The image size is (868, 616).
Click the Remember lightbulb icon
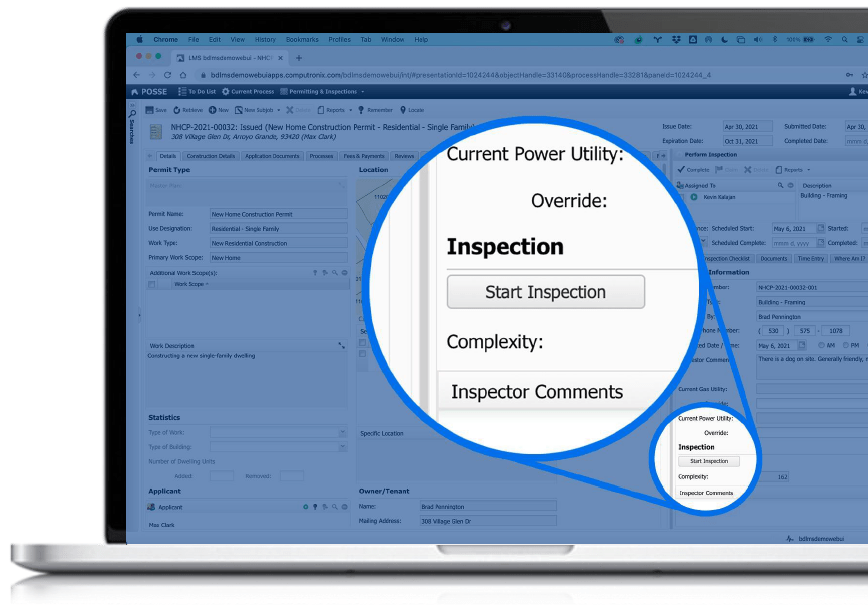(362, 110)
